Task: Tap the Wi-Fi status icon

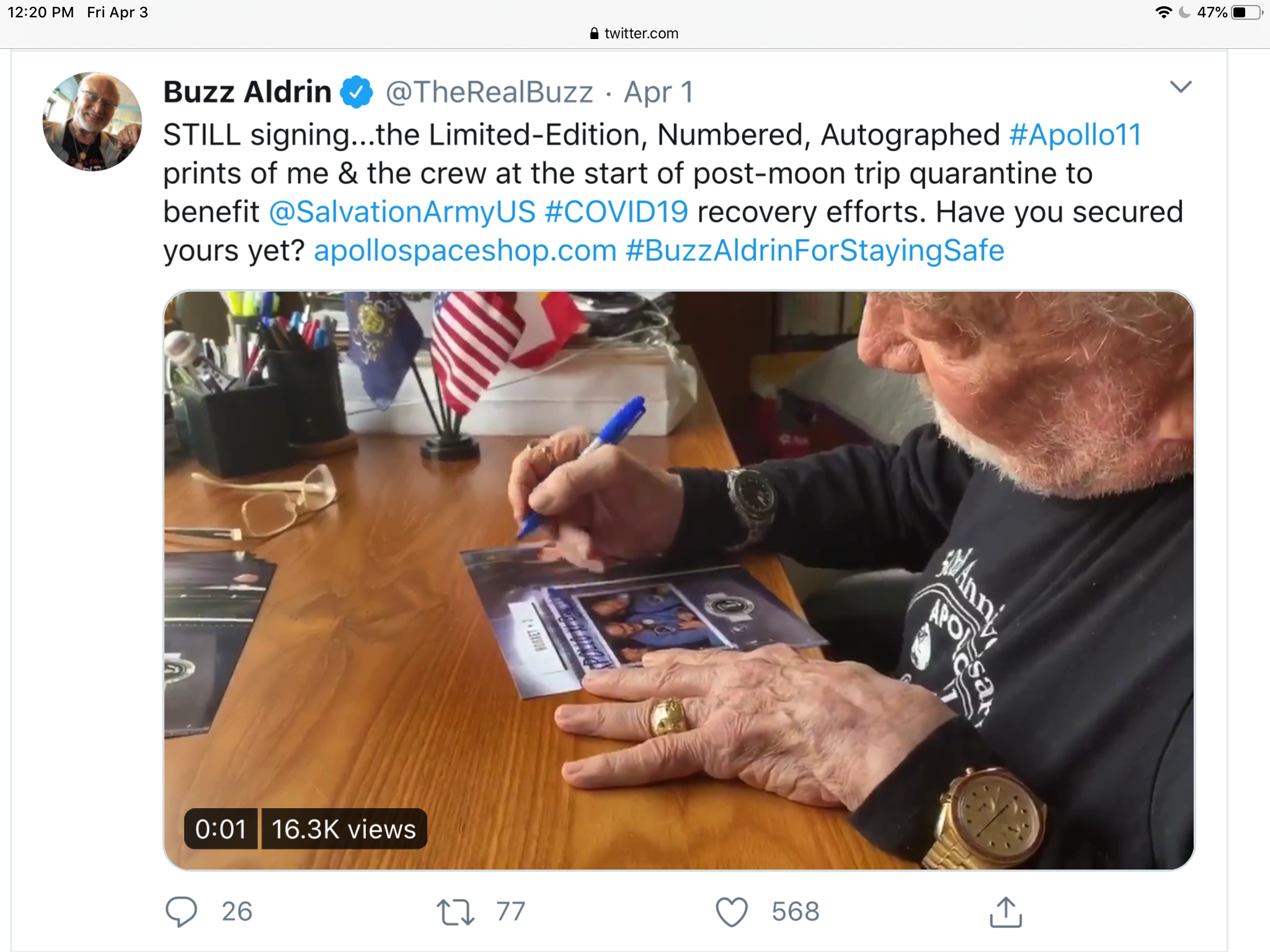Action: click(1163, 12)
